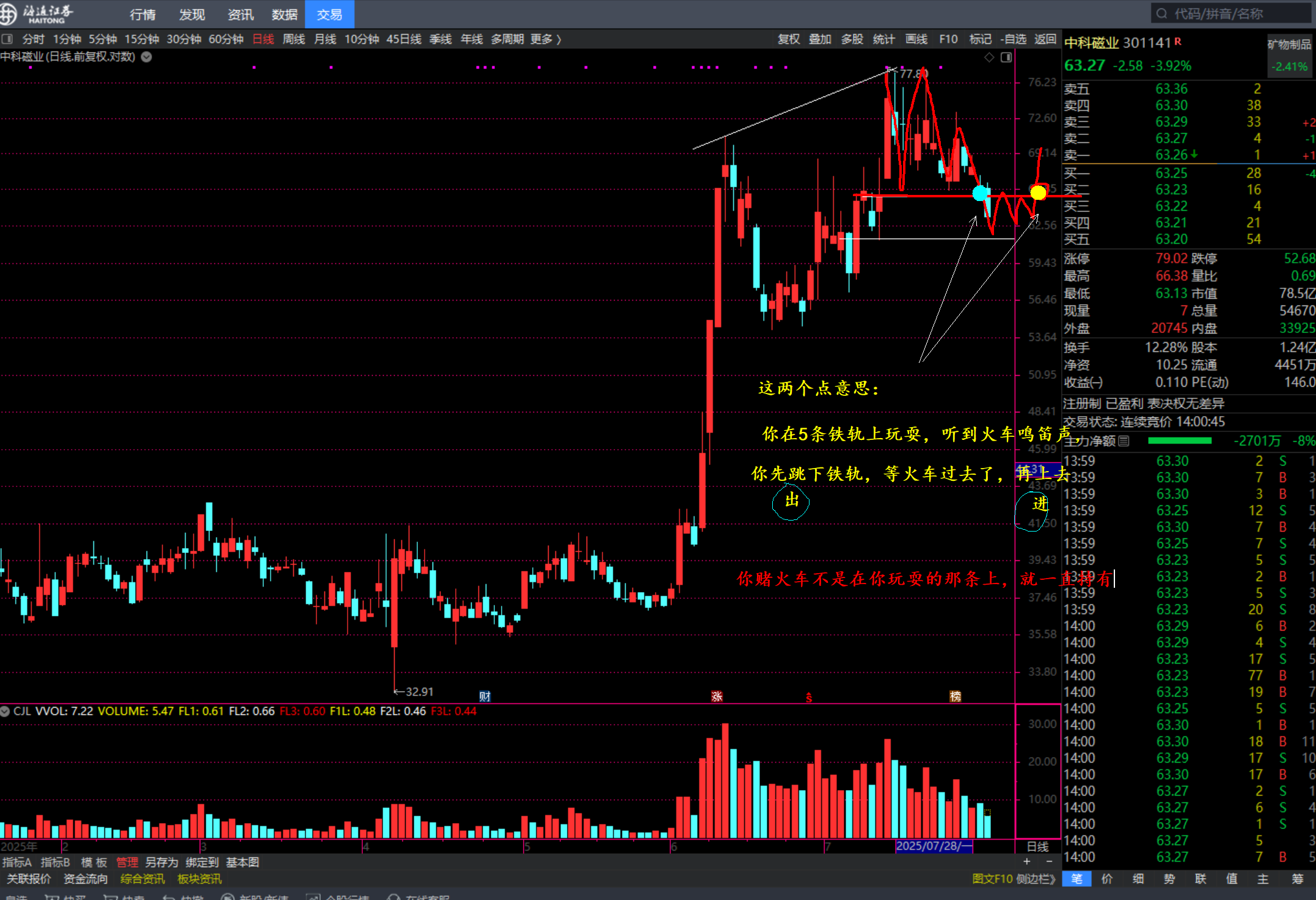Open the 资金流向 capital flow tab

[86, 879]
